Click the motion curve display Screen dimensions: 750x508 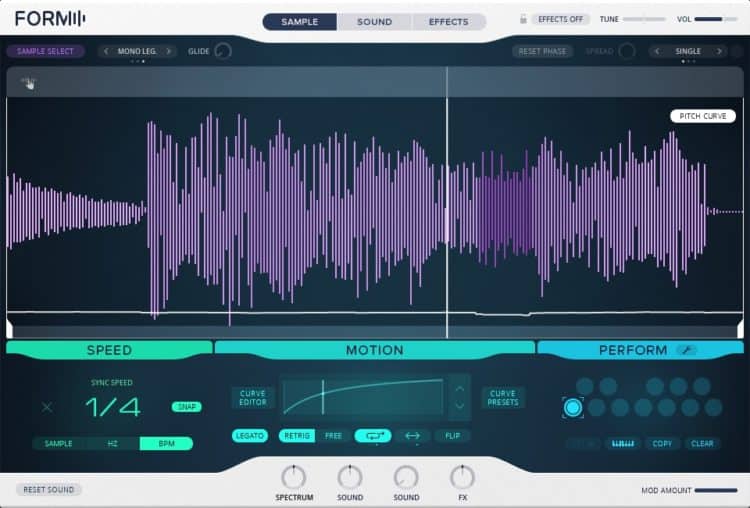tap(364, 397)
